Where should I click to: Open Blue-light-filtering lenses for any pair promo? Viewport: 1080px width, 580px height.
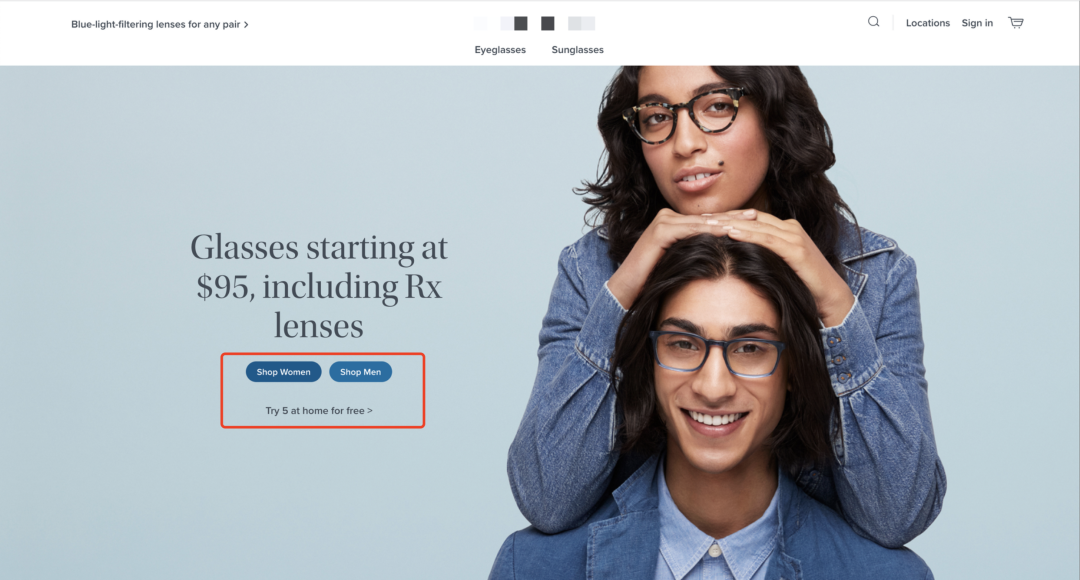pos(160,24)
